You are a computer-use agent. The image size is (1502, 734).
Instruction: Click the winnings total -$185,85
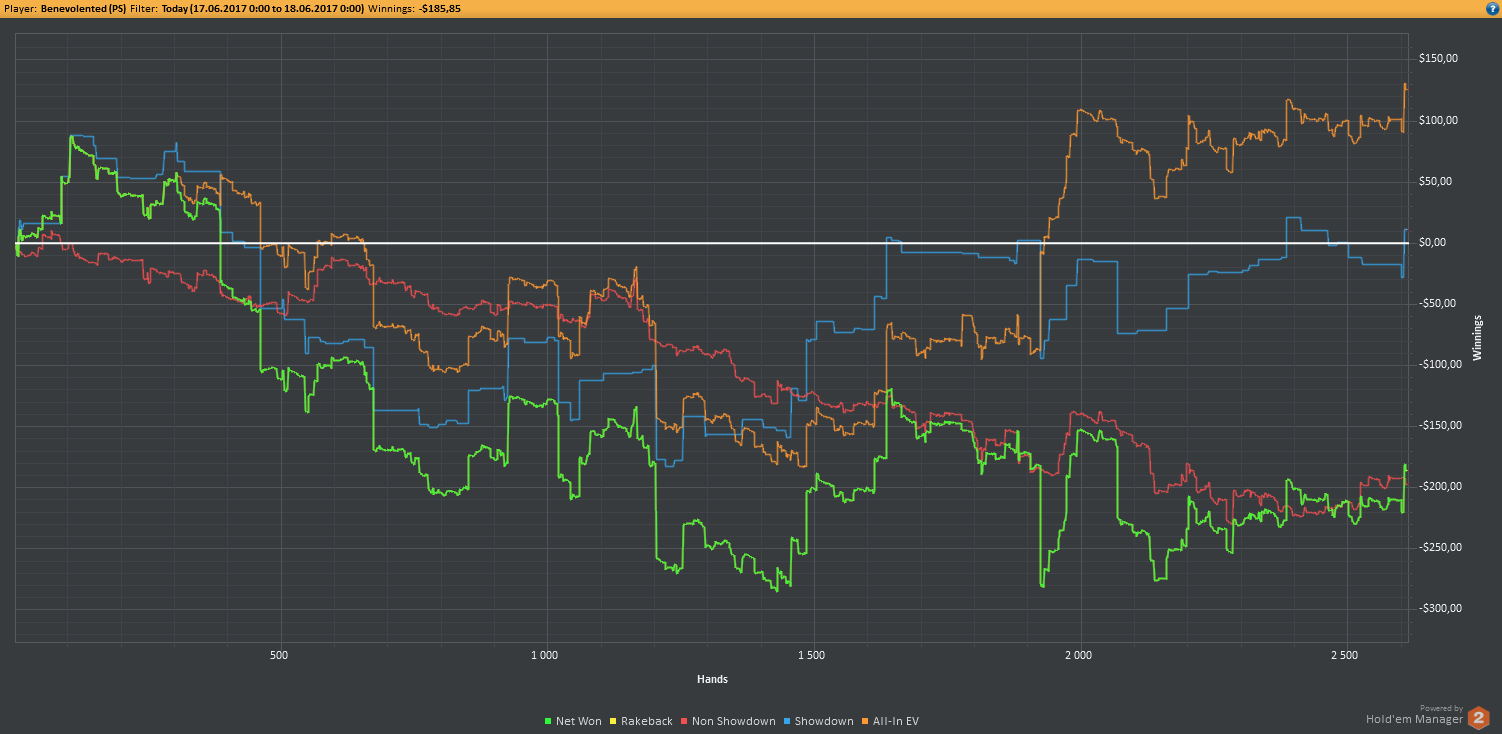click(438, 8)
